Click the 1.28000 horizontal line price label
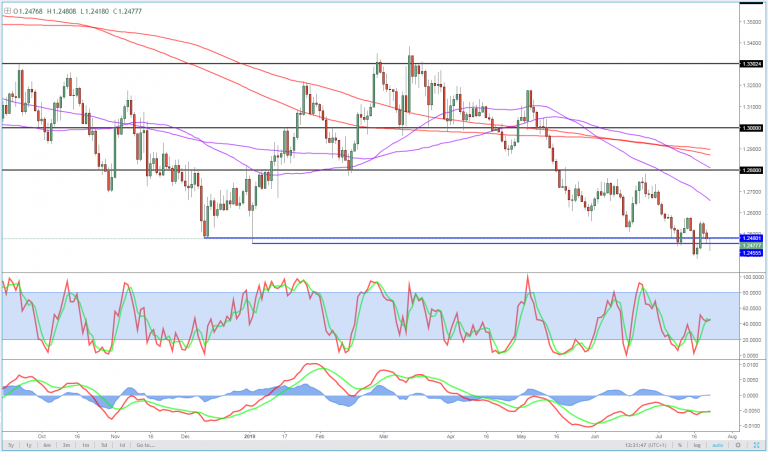768x452 pixels. [x=751, y=170]
